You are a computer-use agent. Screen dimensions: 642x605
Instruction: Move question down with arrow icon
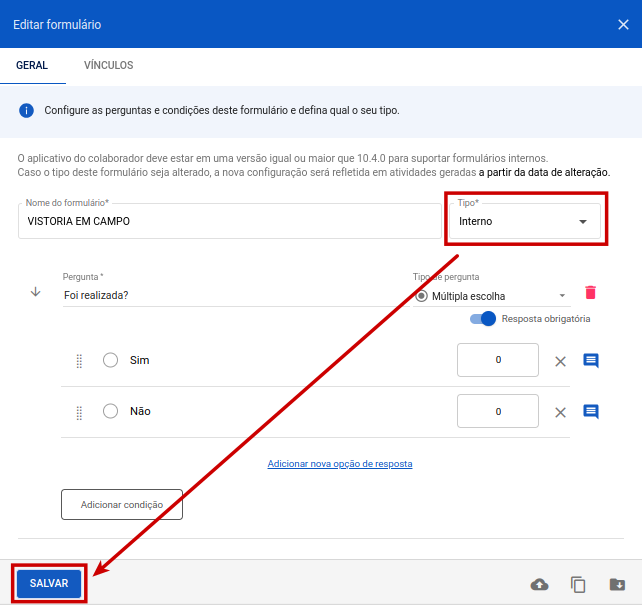[x=36, y=292]
